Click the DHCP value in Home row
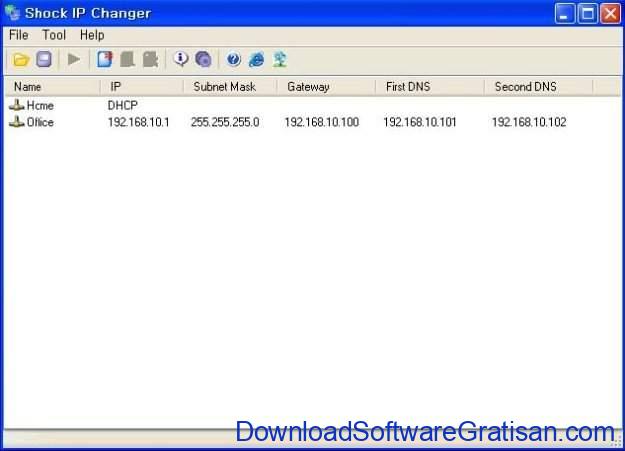 pos(123,105)
